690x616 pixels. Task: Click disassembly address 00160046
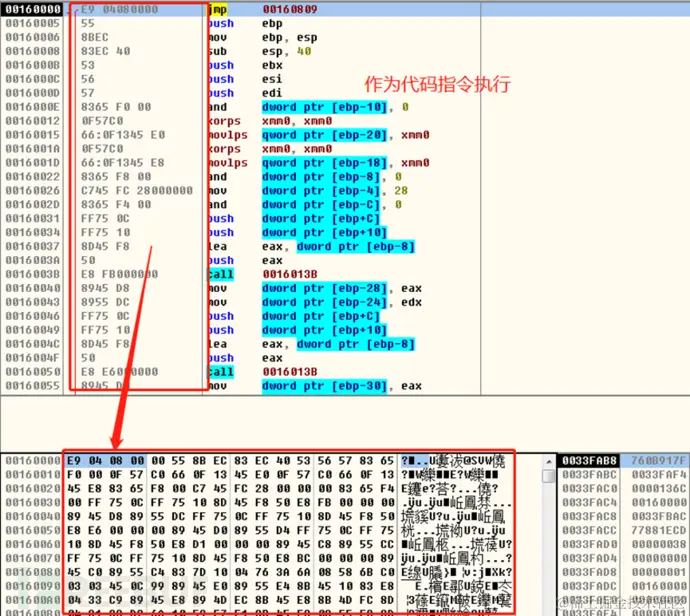coord(33,316)
